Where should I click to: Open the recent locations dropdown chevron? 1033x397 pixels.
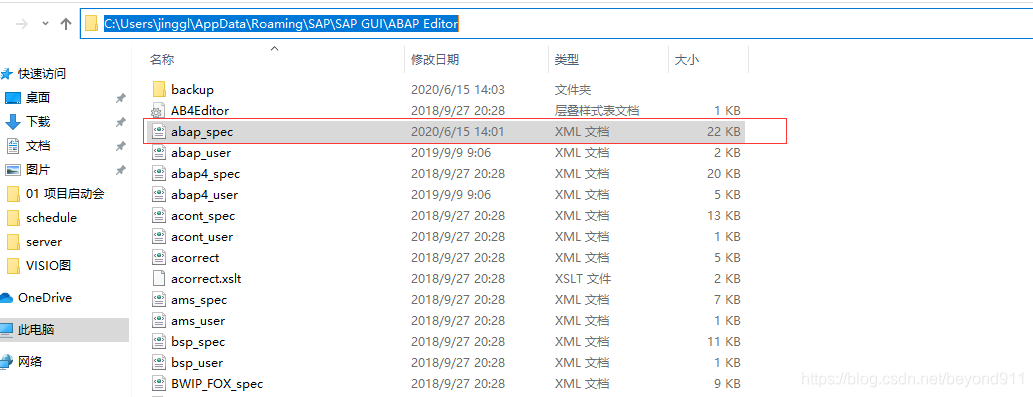click(45, 24)
